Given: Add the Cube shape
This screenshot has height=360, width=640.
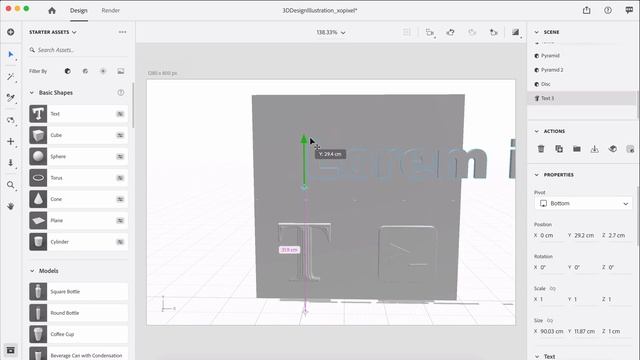Looking at the screenshot, I should 78,135.
